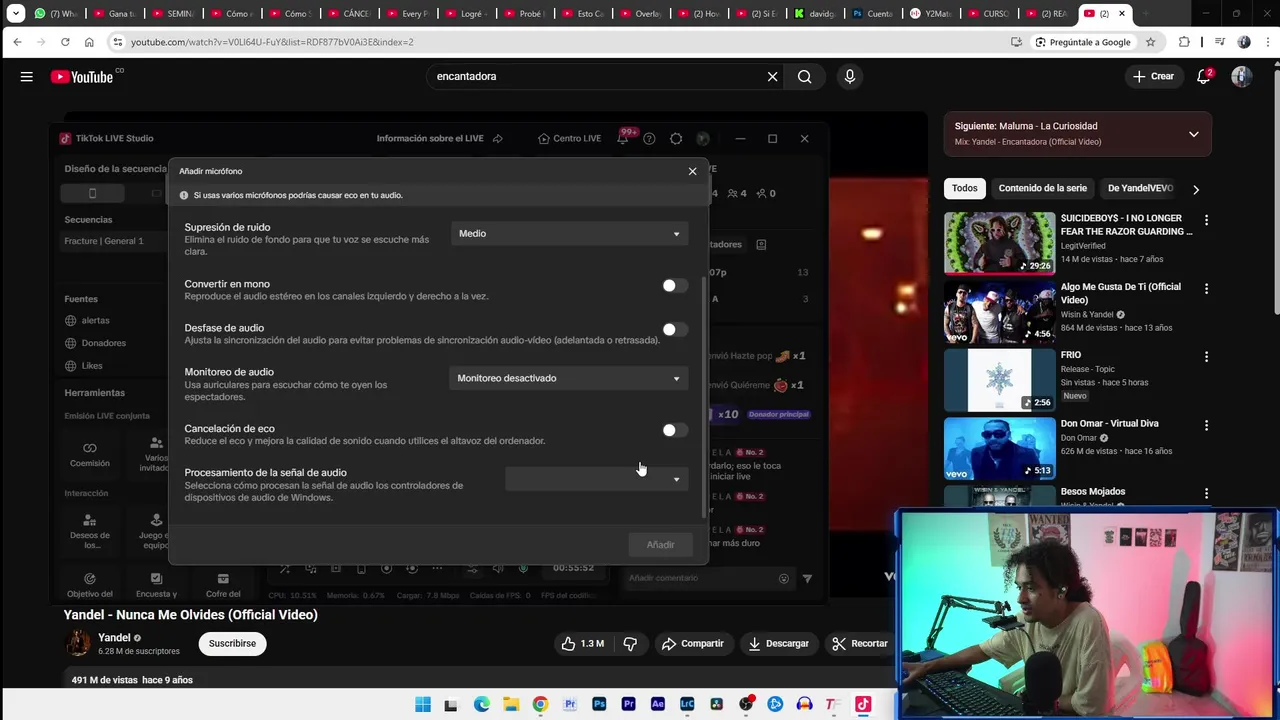
Task: Reload the browser page
Action: point(65,42)
